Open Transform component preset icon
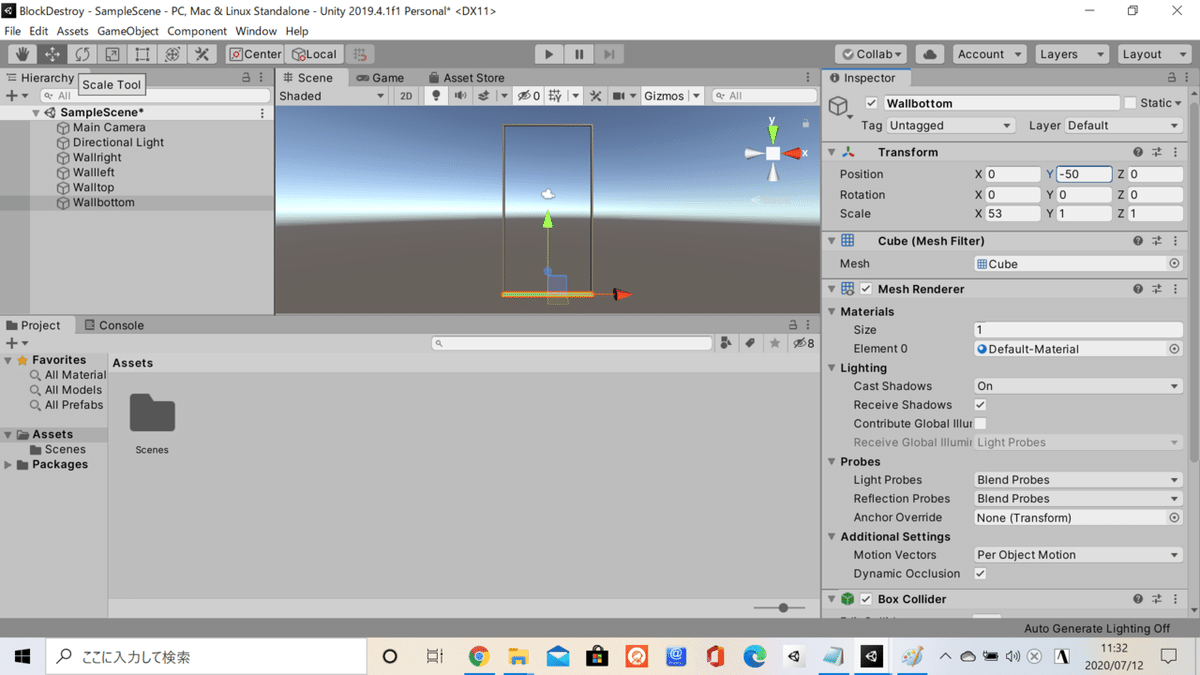This screenshot has width=1200, height=675. (x=1157, y=152)
